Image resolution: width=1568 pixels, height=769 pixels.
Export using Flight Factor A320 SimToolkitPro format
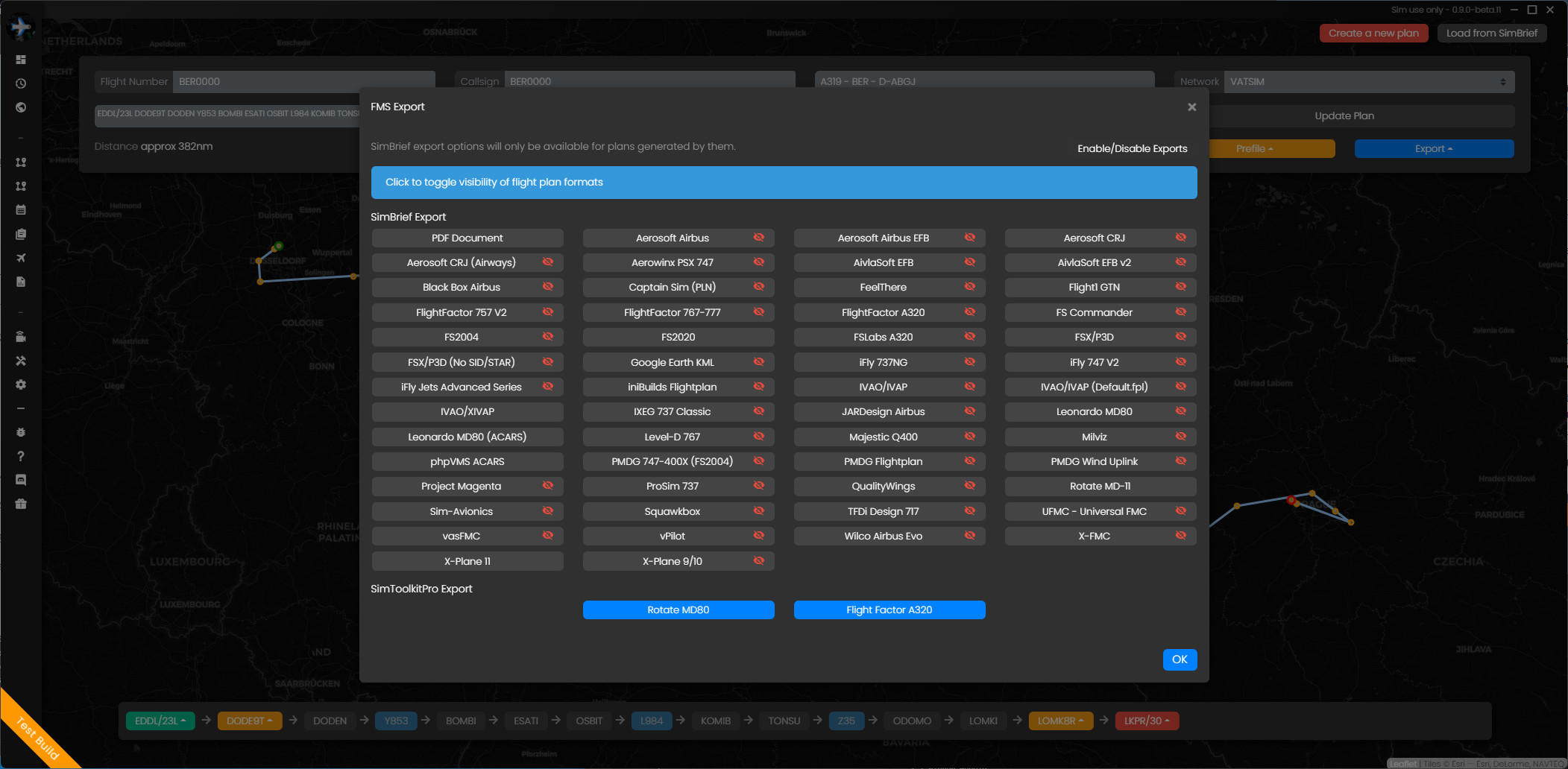890,610
